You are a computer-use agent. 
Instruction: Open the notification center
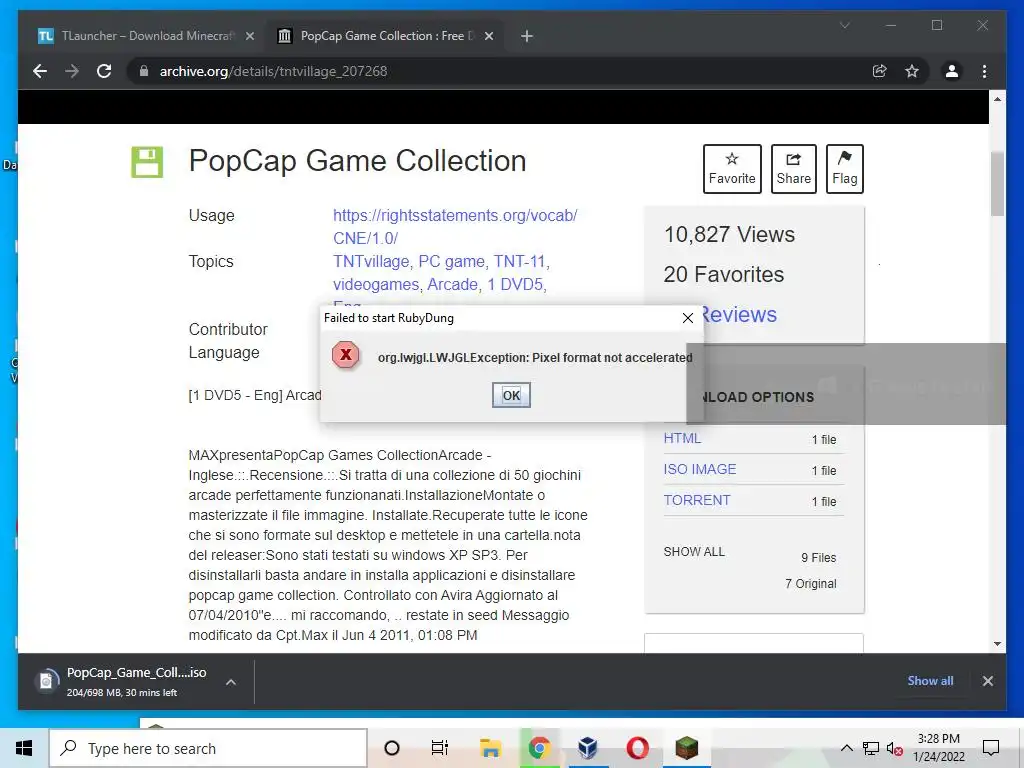[x=991, y=748]
